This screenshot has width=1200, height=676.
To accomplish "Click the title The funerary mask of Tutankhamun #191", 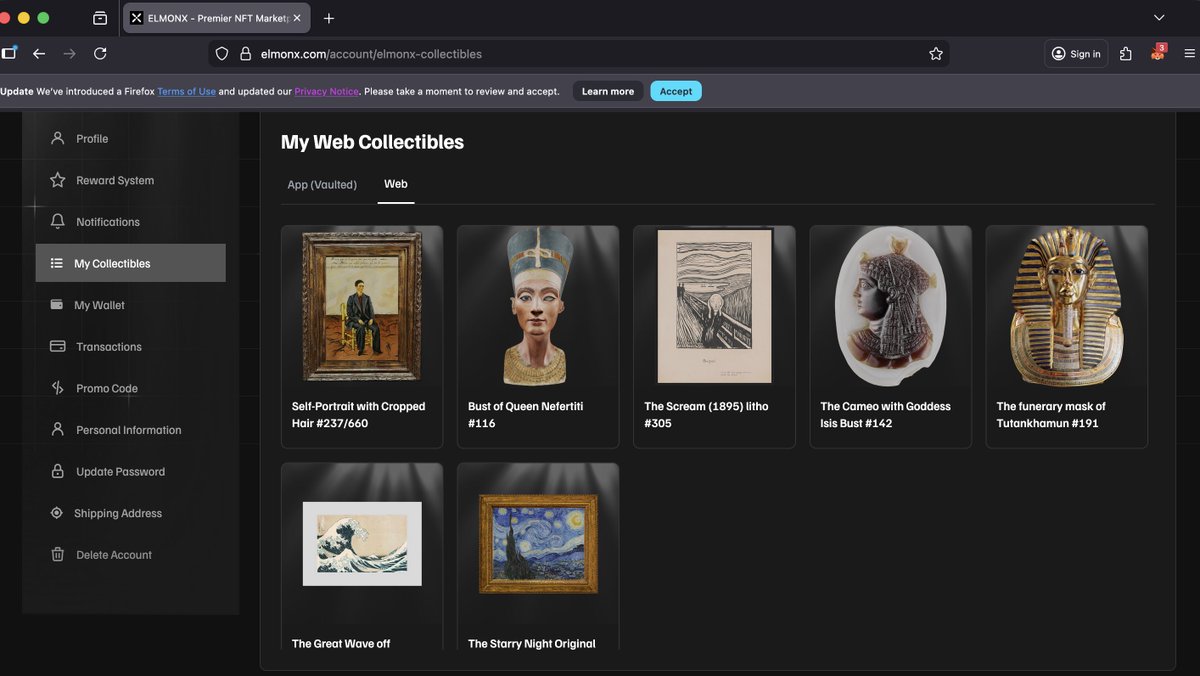I will click(x=1051, y=415).
